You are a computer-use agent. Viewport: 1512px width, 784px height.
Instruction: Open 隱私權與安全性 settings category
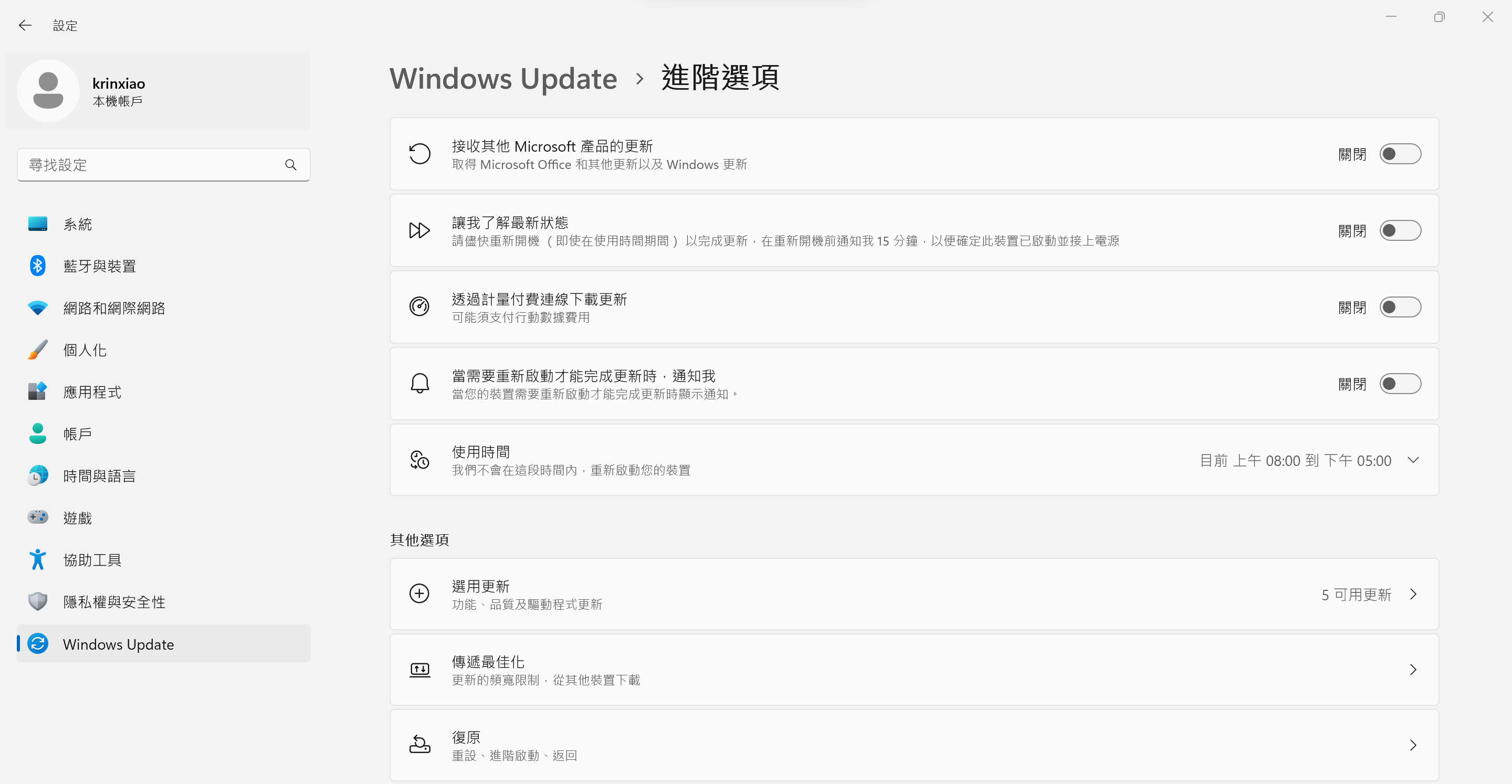(x=164, y=601)
